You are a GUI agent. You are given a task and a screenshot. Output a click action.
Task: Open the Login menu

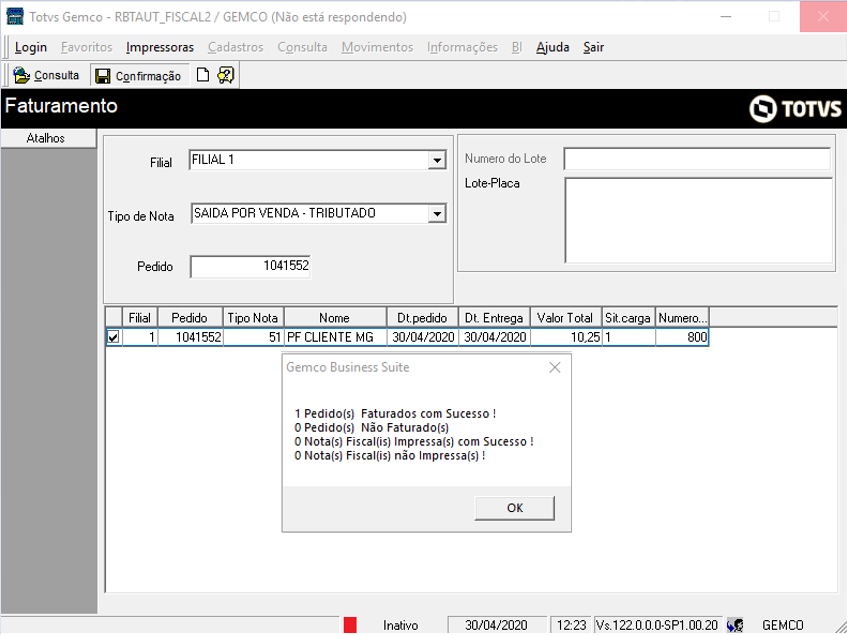(31, 48)
